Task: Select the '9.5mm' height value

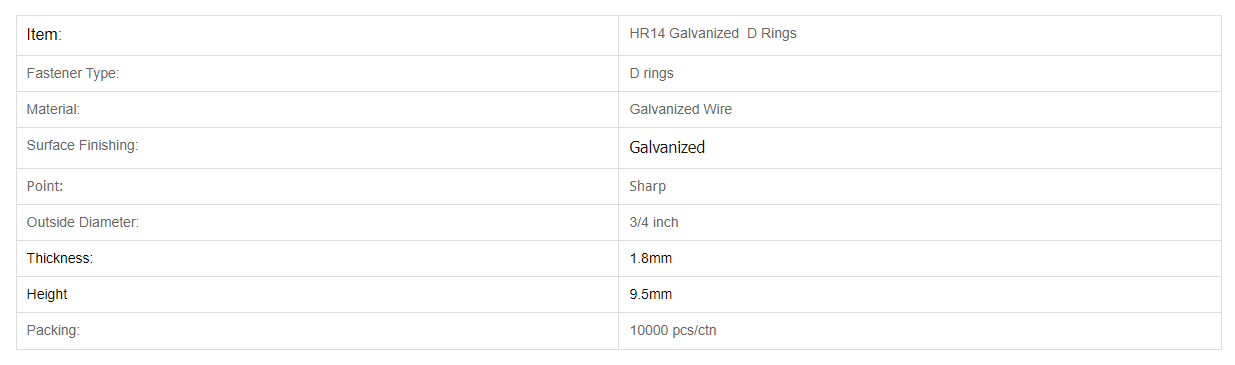Action: [x=651, y=294]
